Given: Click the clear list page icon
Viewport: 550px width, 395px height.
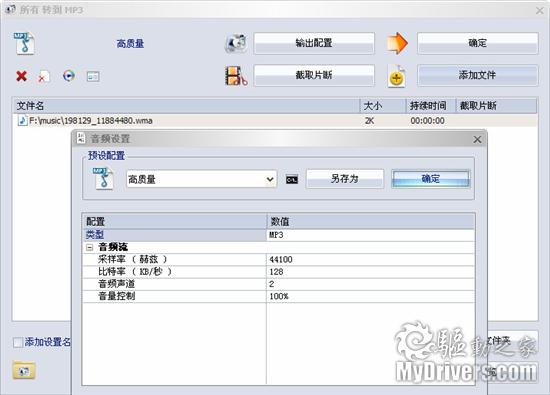Looking at the screenshot, I should point(43,76).
